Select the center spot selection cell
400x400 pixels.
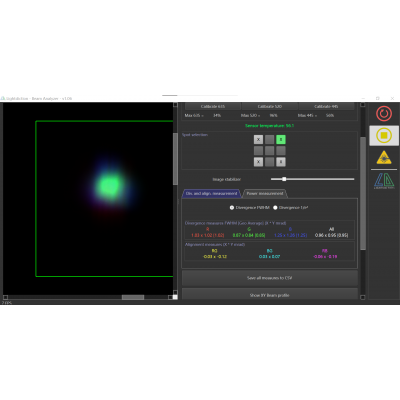pos(270,151)
